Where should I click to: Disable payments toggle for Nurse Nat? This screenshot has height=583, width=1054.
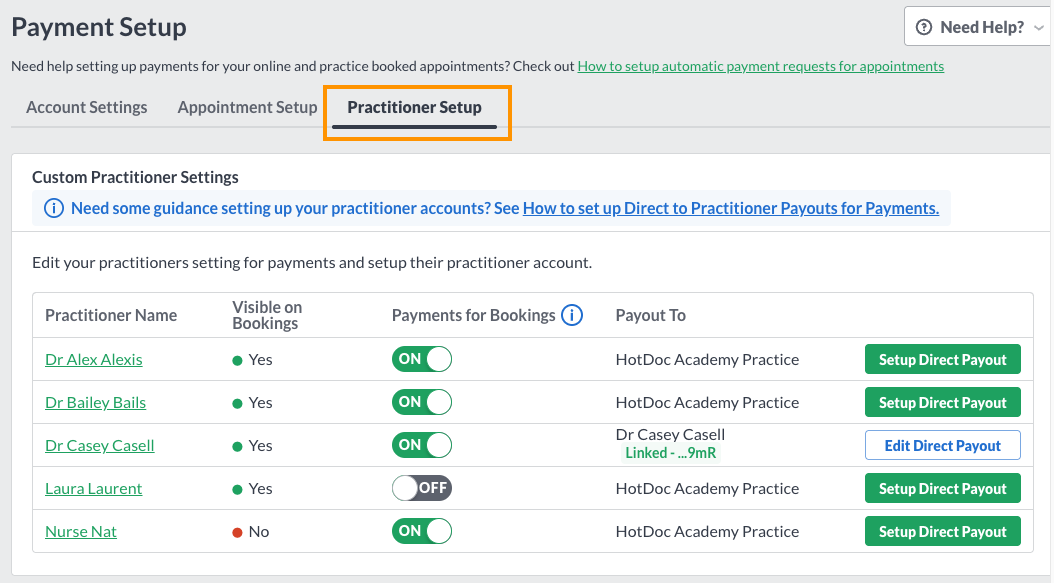422,531
